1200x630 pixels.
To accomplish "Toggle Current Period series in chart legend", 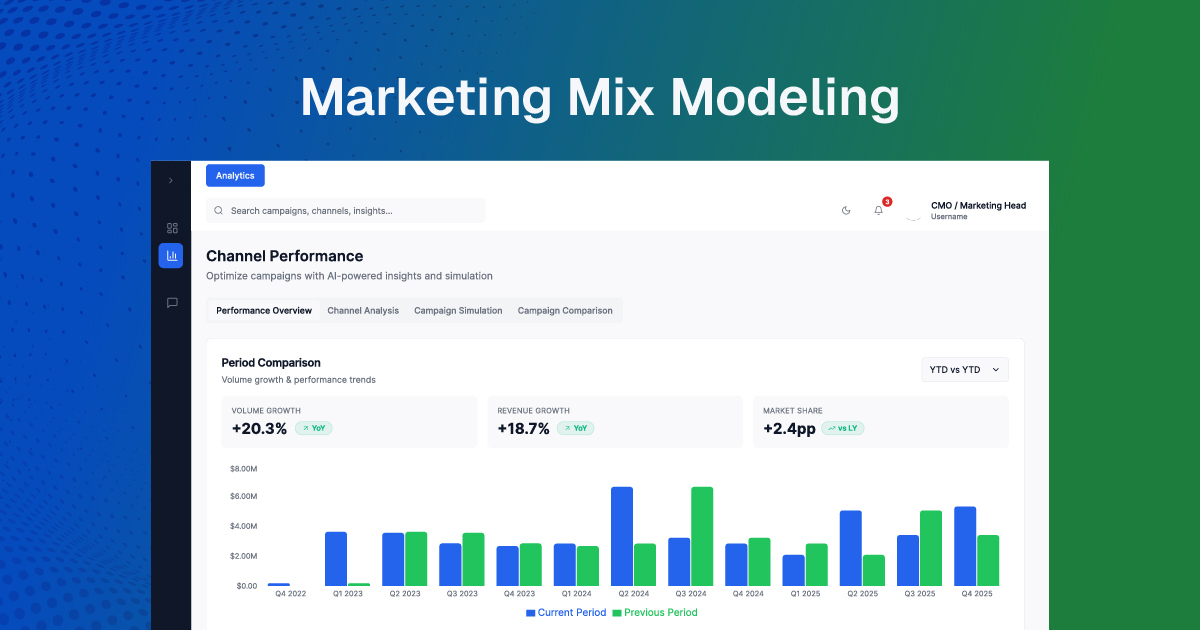I will (566, 612).
